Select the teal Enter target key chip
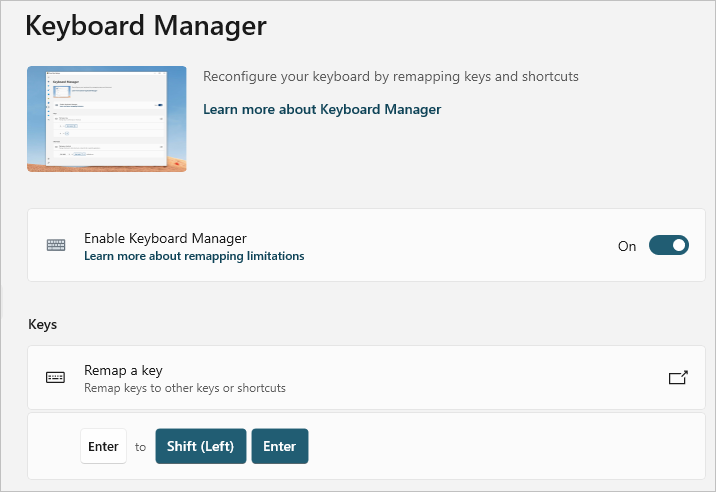 point(280,446)
